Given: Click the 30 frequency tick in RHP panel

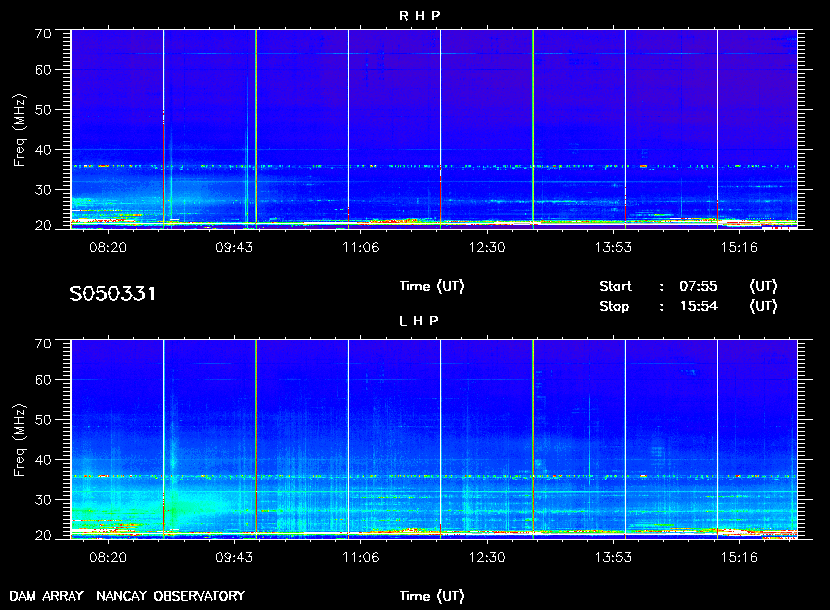Looking at the screenshot, I should coord(43,190).
